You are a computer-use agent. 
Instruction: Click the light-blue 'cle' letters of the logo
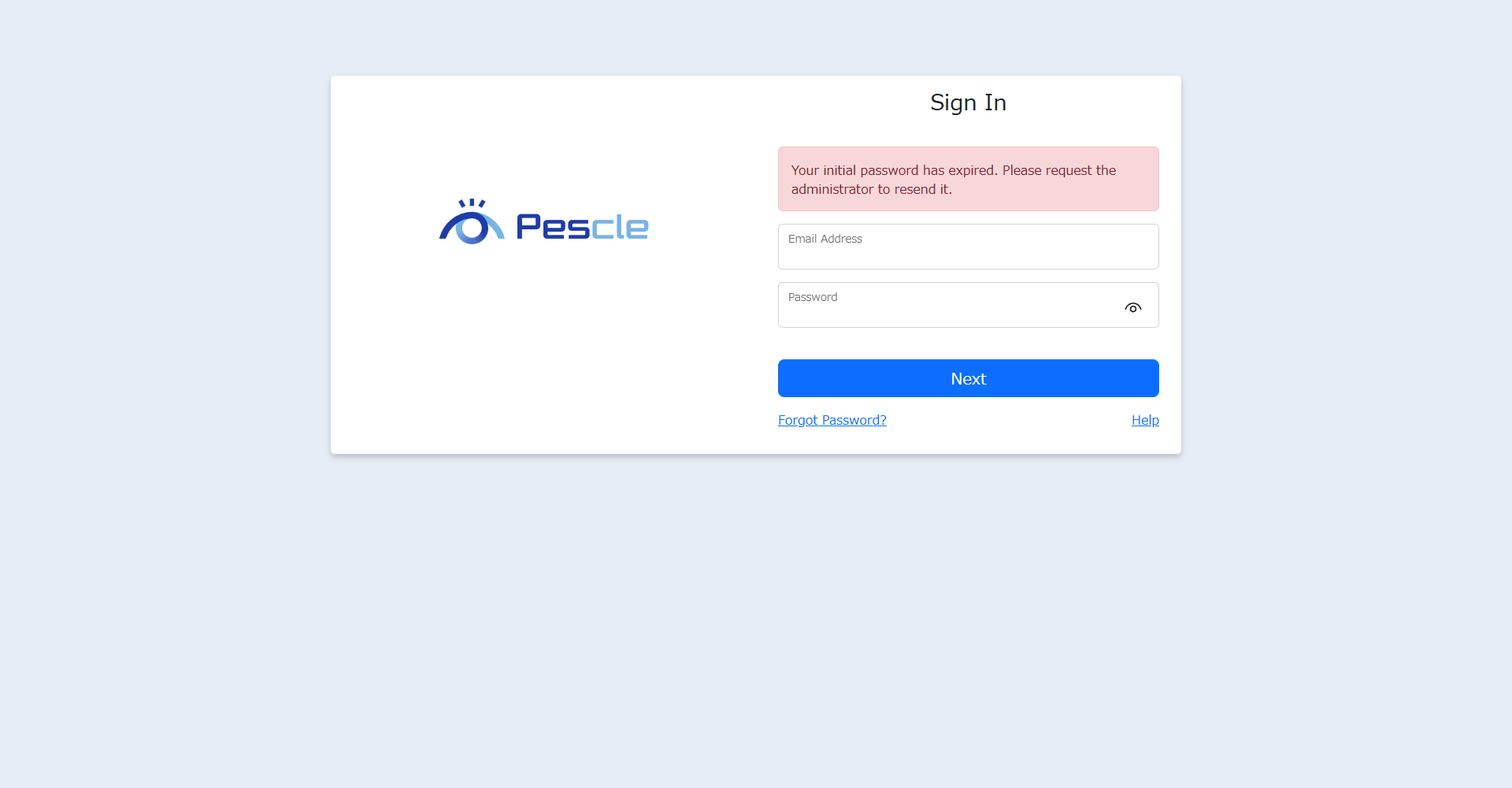click(621, 227)
